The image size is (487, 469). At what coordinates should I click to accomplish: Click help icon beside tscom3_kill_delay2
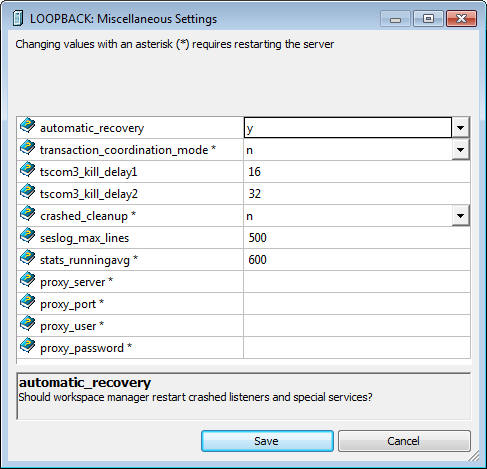point(27,192)
